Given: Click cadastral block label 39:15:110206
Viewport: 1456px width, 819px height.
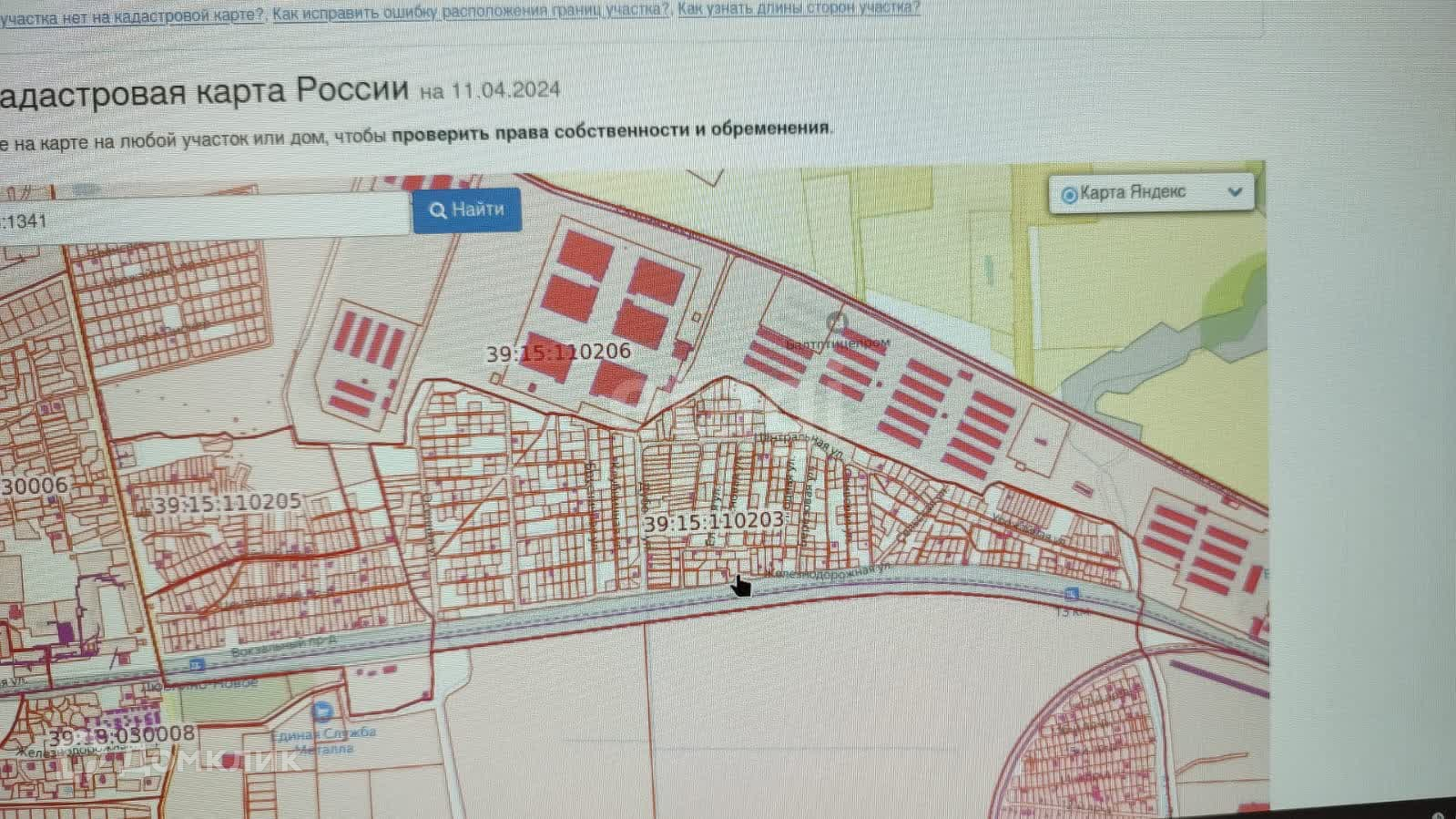Looking at the screenshot, I should pos(558,352).
